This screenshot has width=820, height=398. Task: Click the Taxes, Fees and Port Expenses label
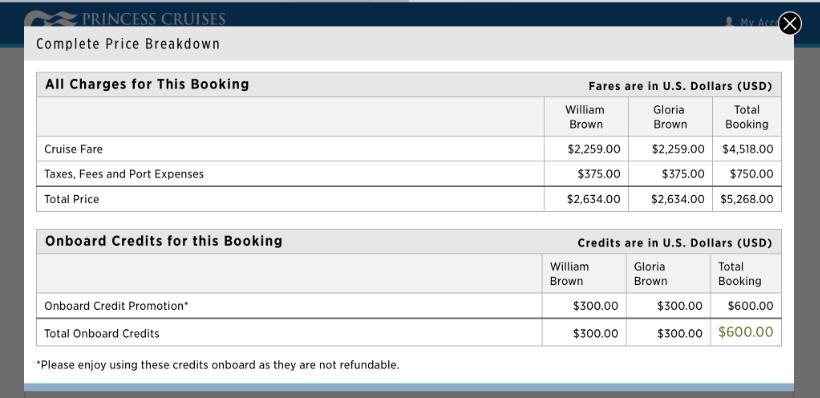tap(124, 174)
